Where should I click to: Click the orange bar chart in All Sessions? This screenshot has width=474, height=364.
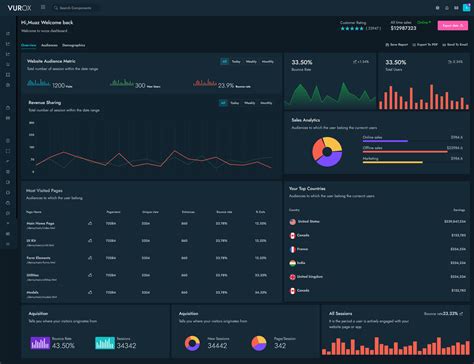point(396,346)
